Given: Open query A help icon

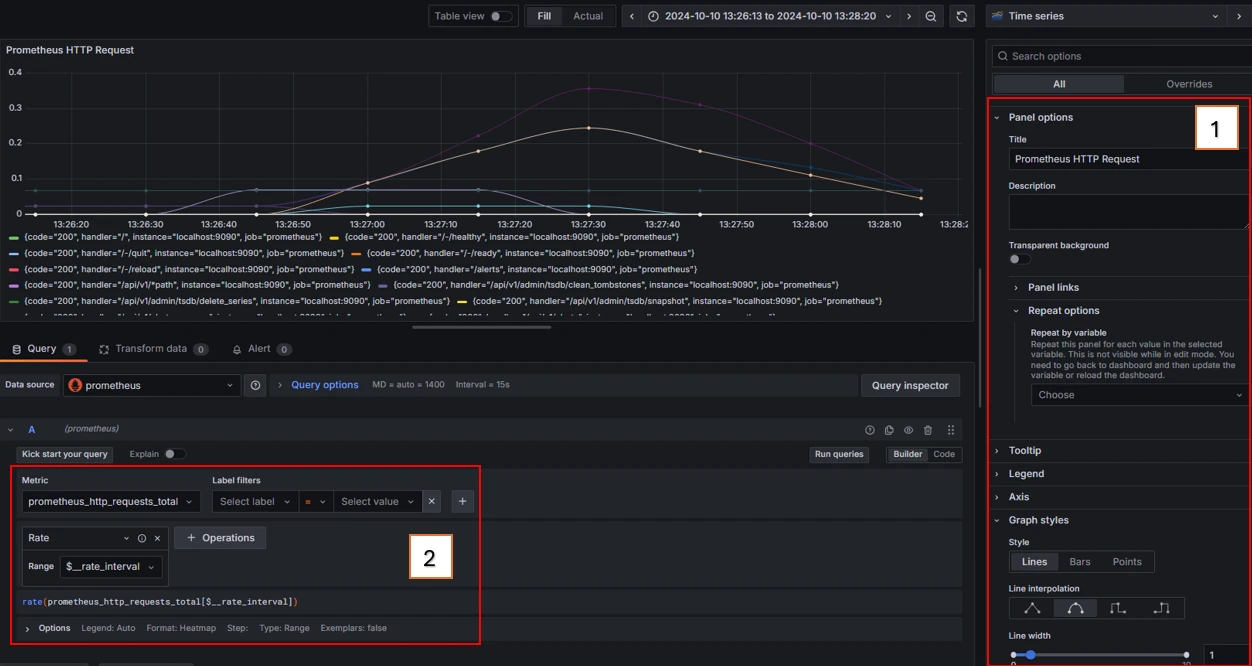Looking at the screenshot, I should (869, 428).
